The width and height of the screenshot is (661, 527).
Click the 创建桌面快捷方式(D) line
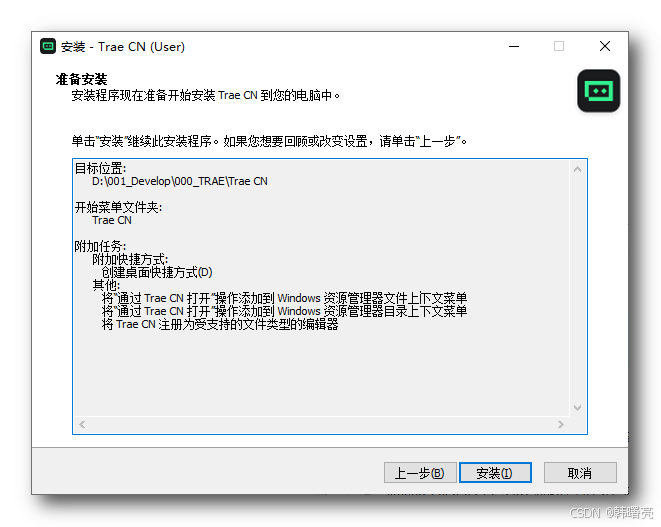157,272
